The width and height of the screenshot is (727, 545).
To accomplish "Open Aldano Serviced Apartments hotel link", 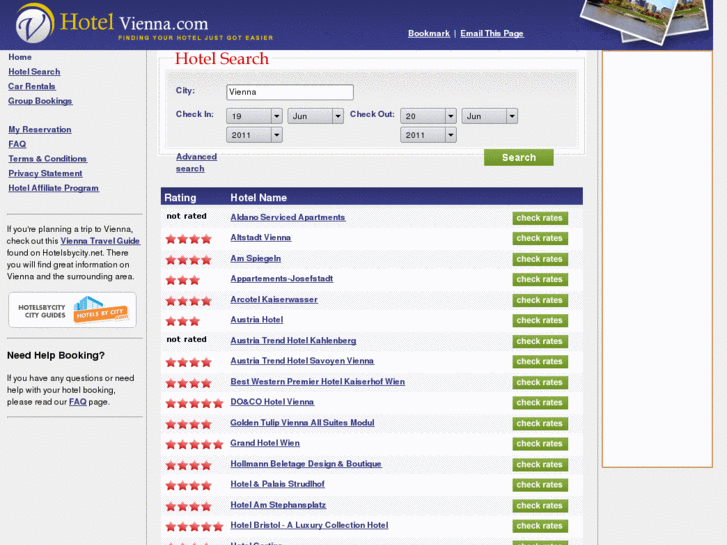I will (x=288, y=217).
